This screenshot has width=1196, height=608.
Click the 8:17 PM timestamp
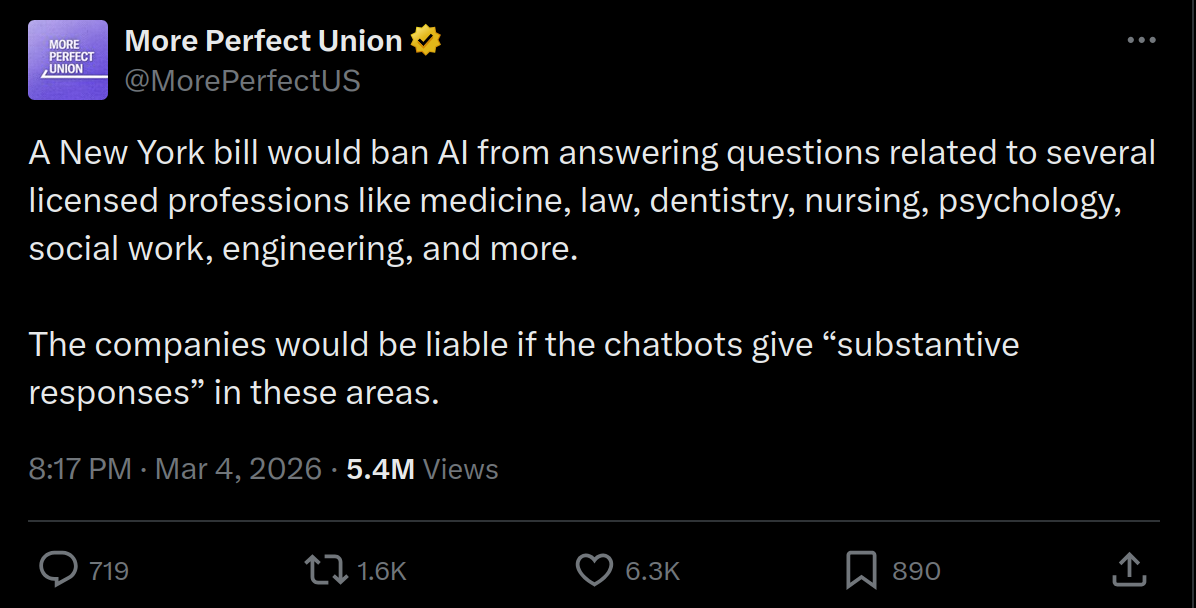pyautogui.click(x=80, y=469)
